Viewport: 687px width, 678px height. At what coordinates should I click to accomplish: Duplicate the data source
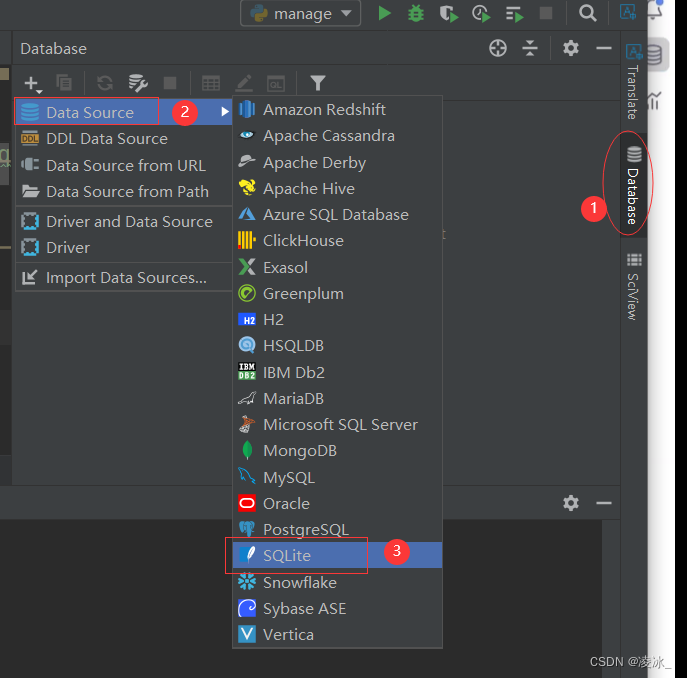click(x=64, y=82)
